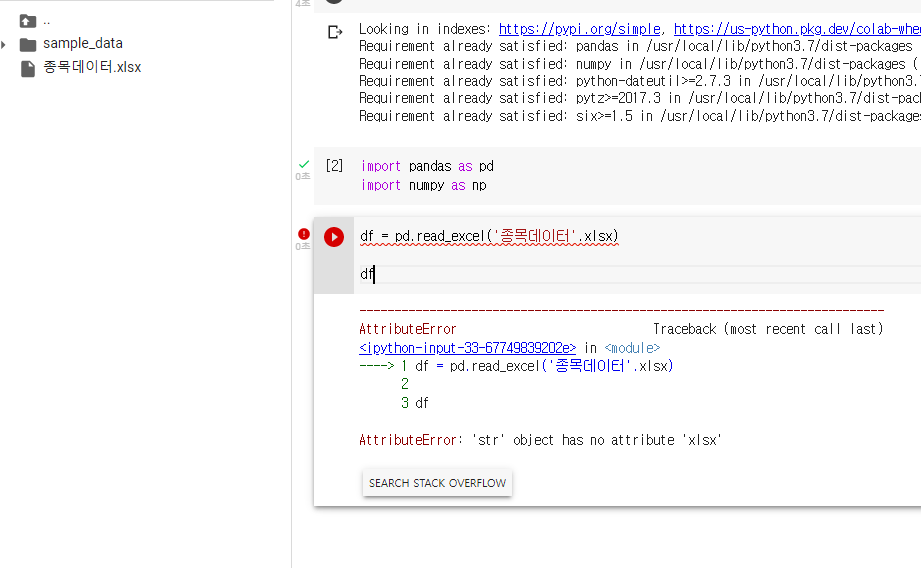This screenshot has height=568, width=921.
Task: Click the import pandas as pd line
Action: (427, 166)
